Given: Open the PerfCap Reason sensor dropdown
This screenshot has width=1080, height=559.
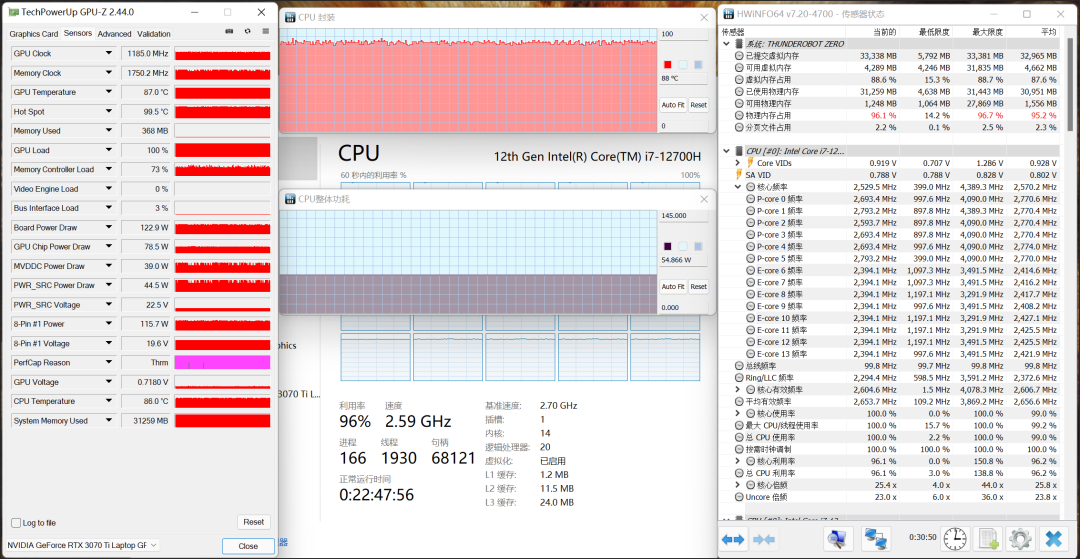Looking at the screenshot, I should pos(108,362).
